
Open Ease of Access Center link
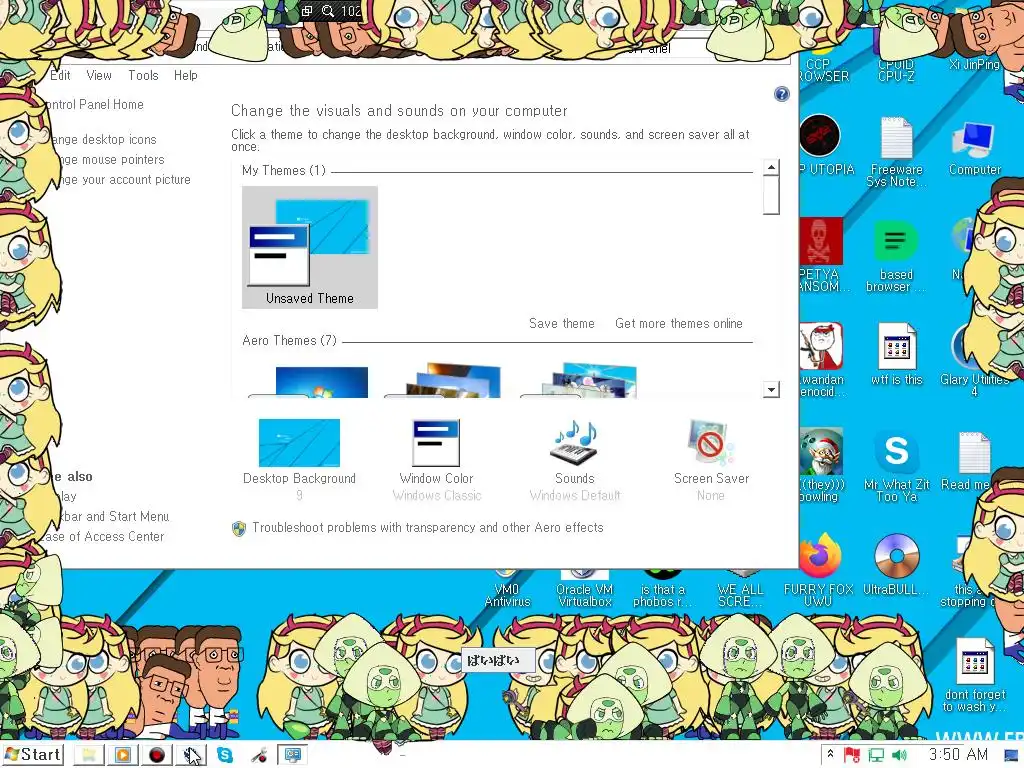[x=104, y=537]
